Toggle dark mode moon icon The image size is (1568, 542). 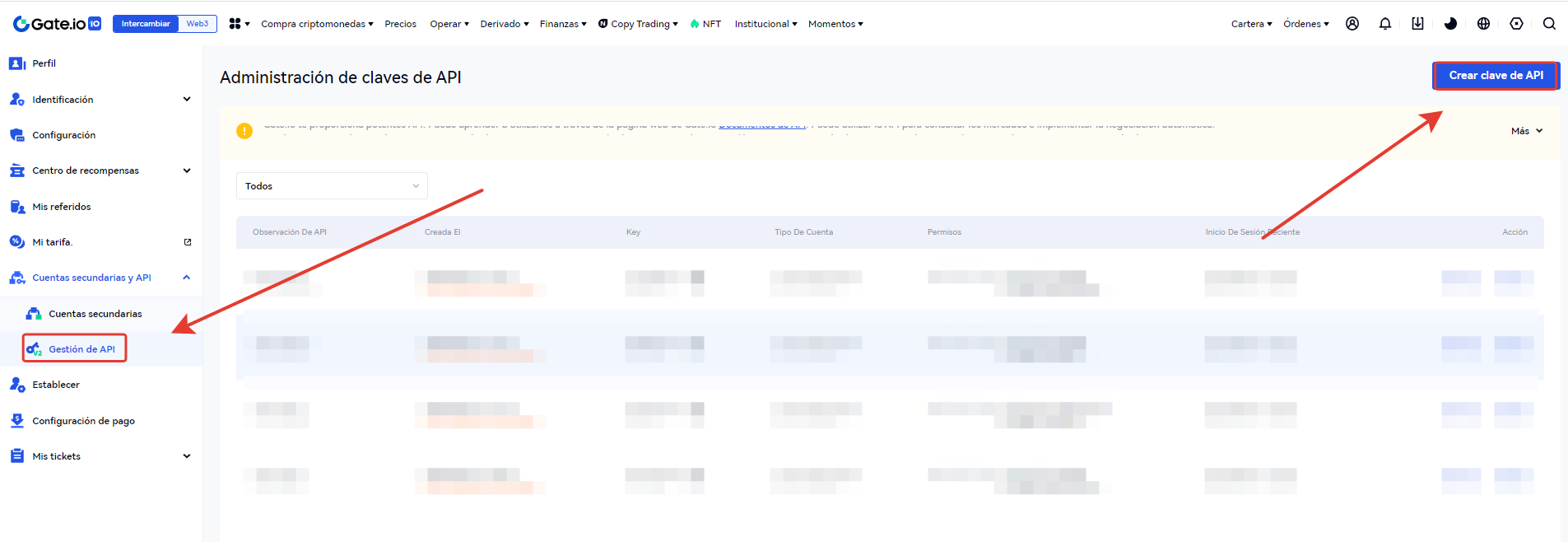tap(1450, 24)
